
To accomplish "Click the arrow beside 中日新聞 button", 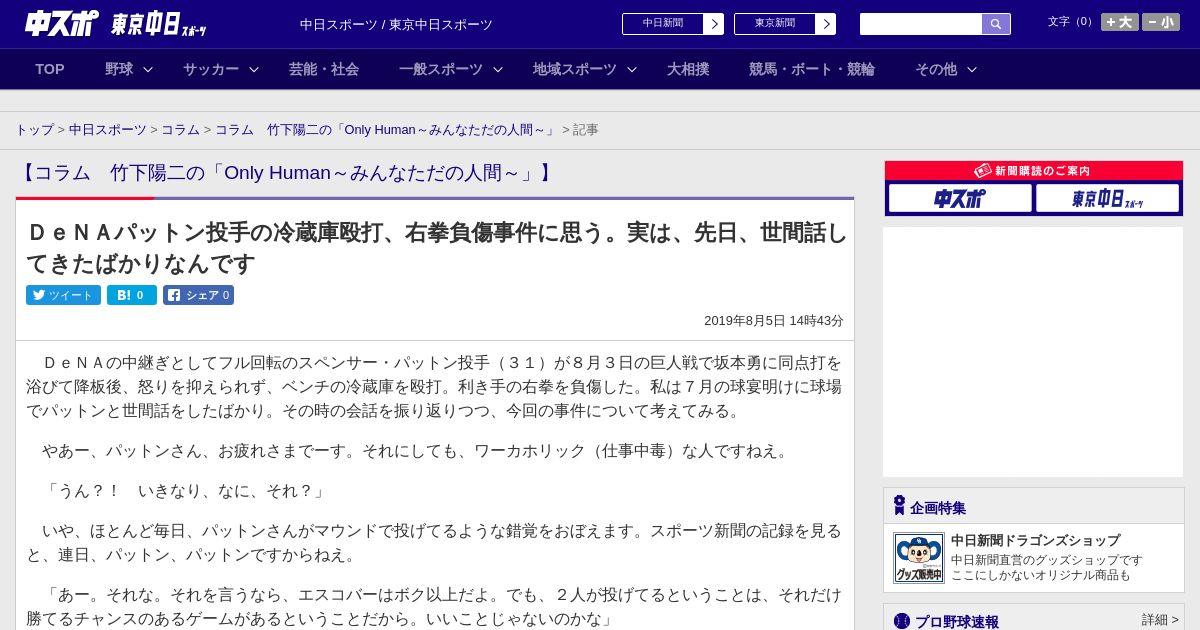I will point(714,24).
